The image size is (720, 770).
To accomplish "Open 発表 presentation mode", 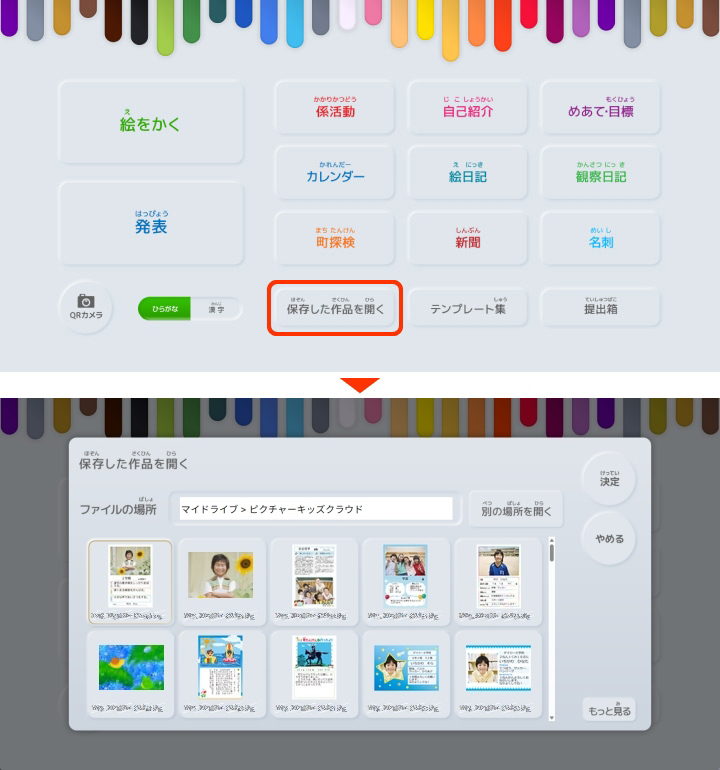I will (x=151, y=224).
